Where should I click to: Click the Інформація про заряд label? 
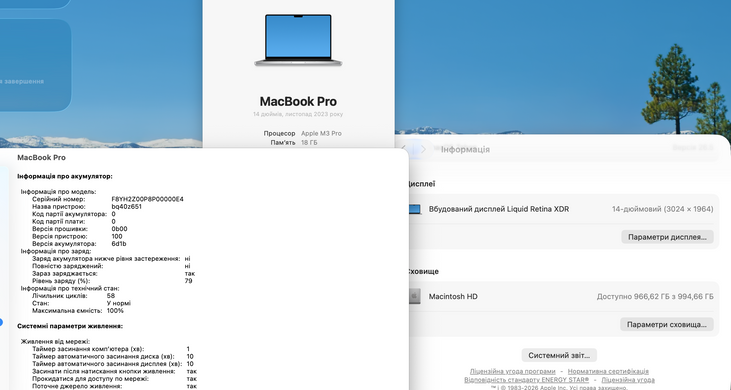click(56, 251)
